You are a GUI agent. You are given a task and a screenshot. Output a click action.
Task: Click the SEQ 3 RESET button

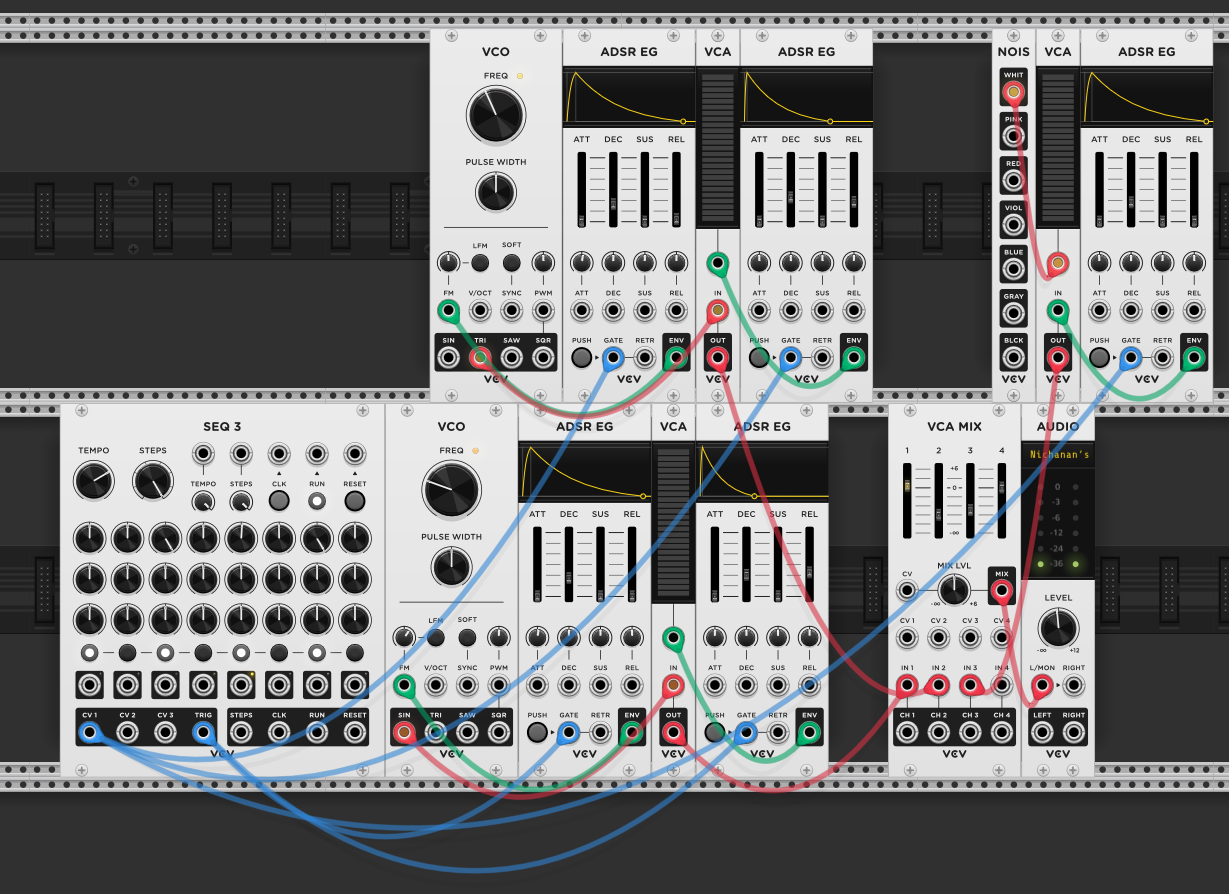[x=354, y=500]
